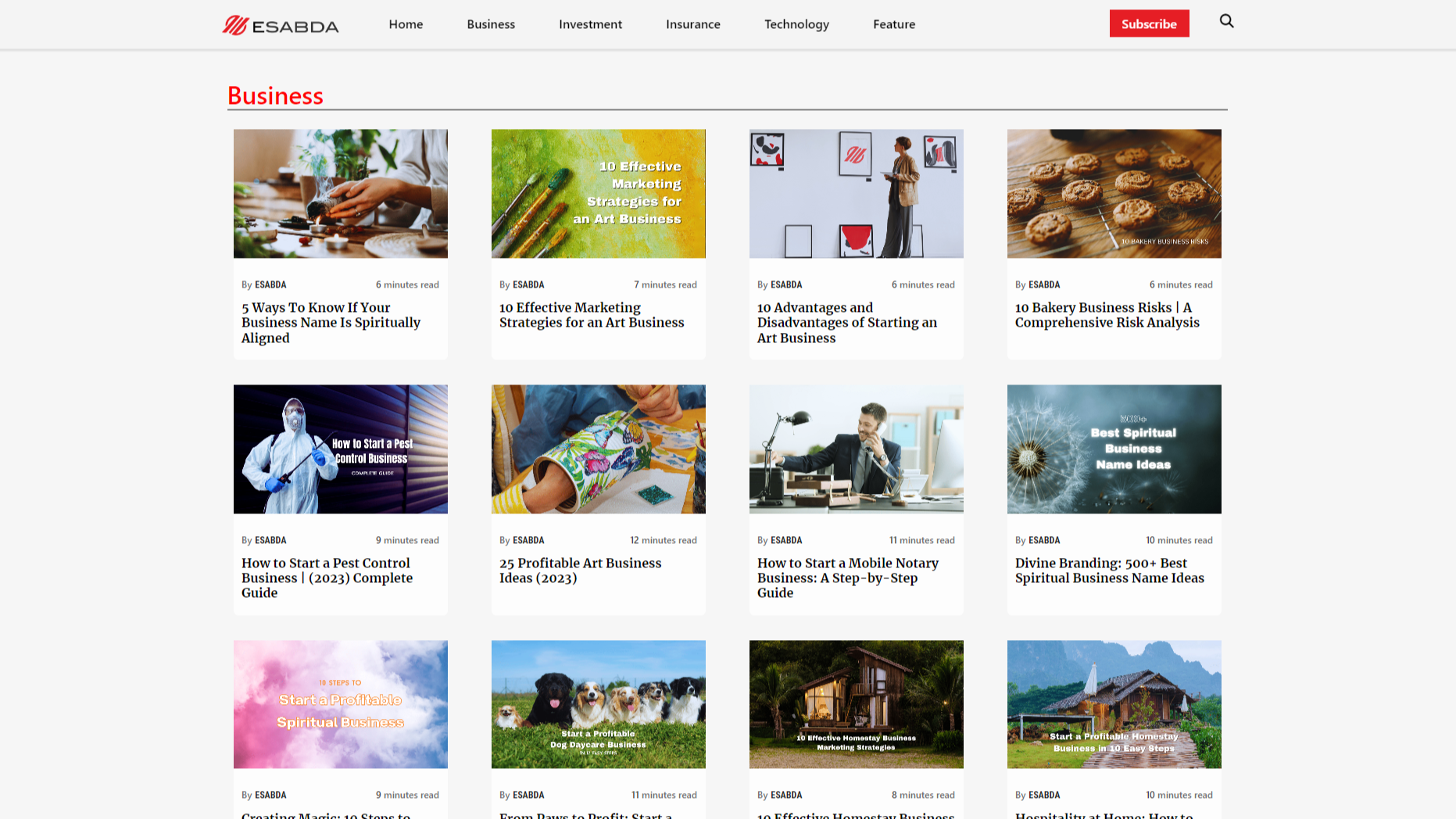1456x819 pixels.
Task: Click the ESABDA logo
Action: click(280, 25)
